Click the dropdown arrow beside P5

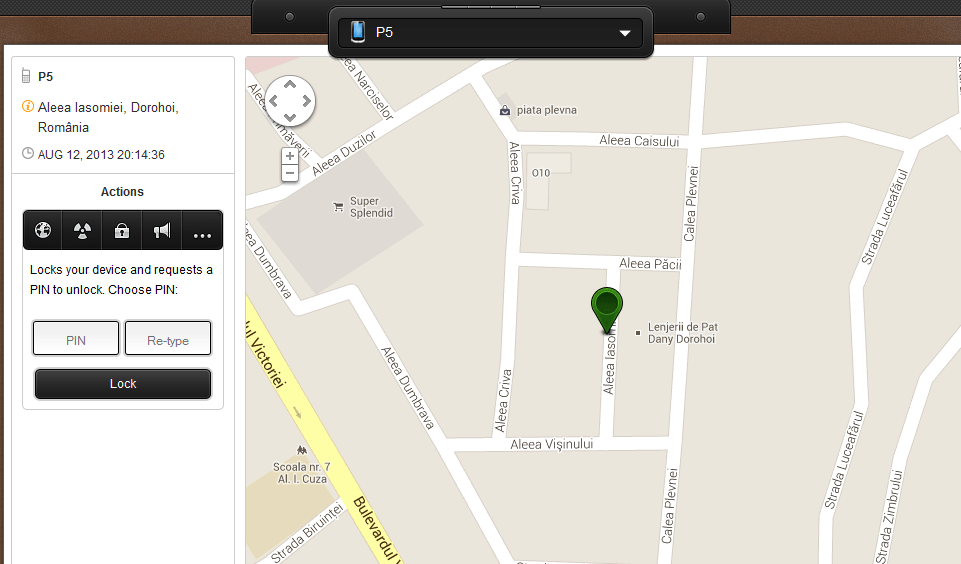(626, 33)
